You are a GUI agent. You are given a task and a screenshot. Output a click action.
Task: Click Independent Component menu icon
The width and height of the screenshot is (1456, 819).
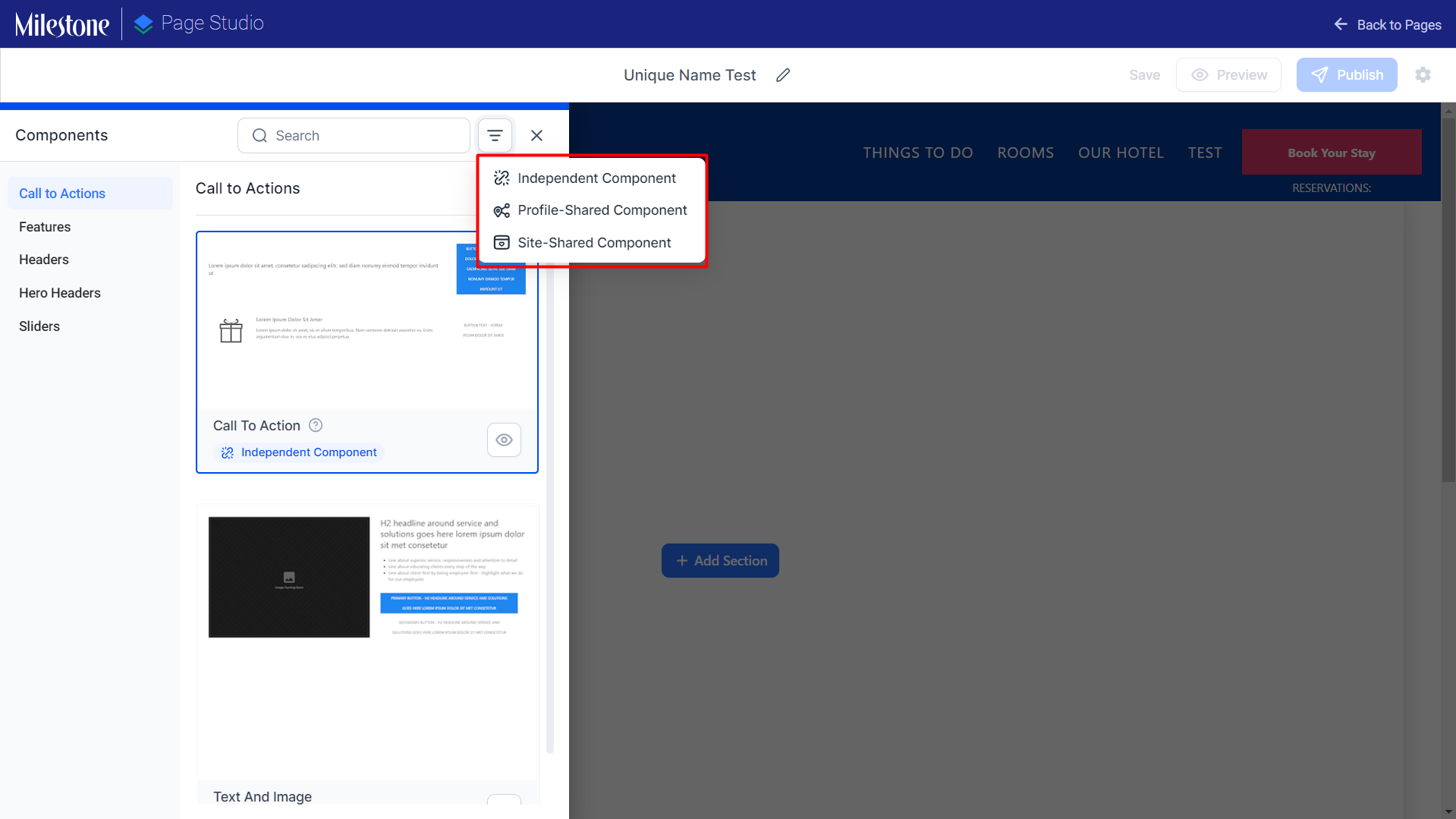pyautogui.click(x=502, y=178)
